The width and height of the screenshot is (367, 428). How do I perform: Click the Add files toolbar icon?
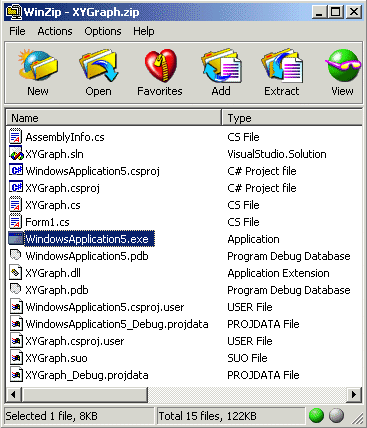click(221, 66)
